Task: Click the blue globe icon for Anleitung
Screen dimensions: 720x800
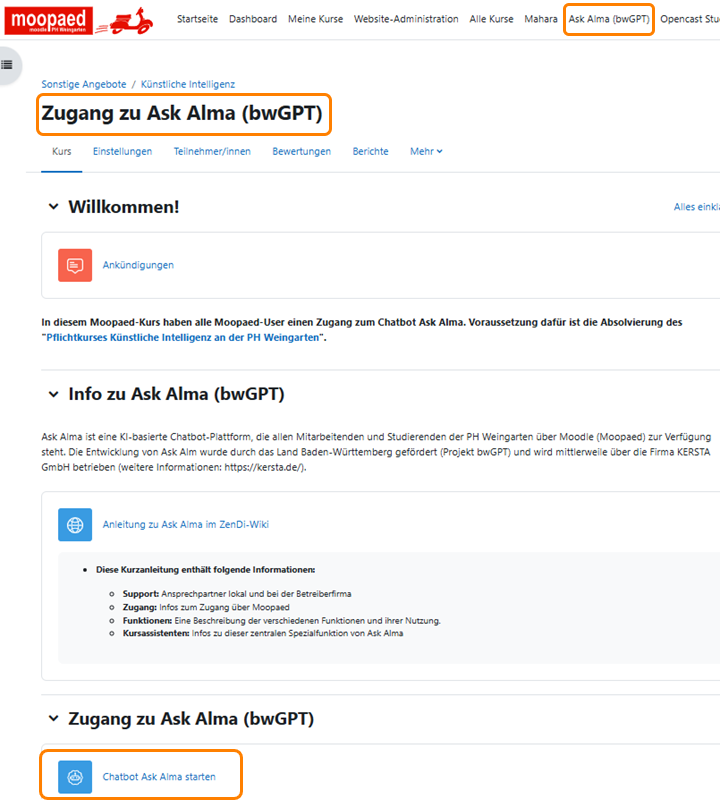Action: [75, 524]
